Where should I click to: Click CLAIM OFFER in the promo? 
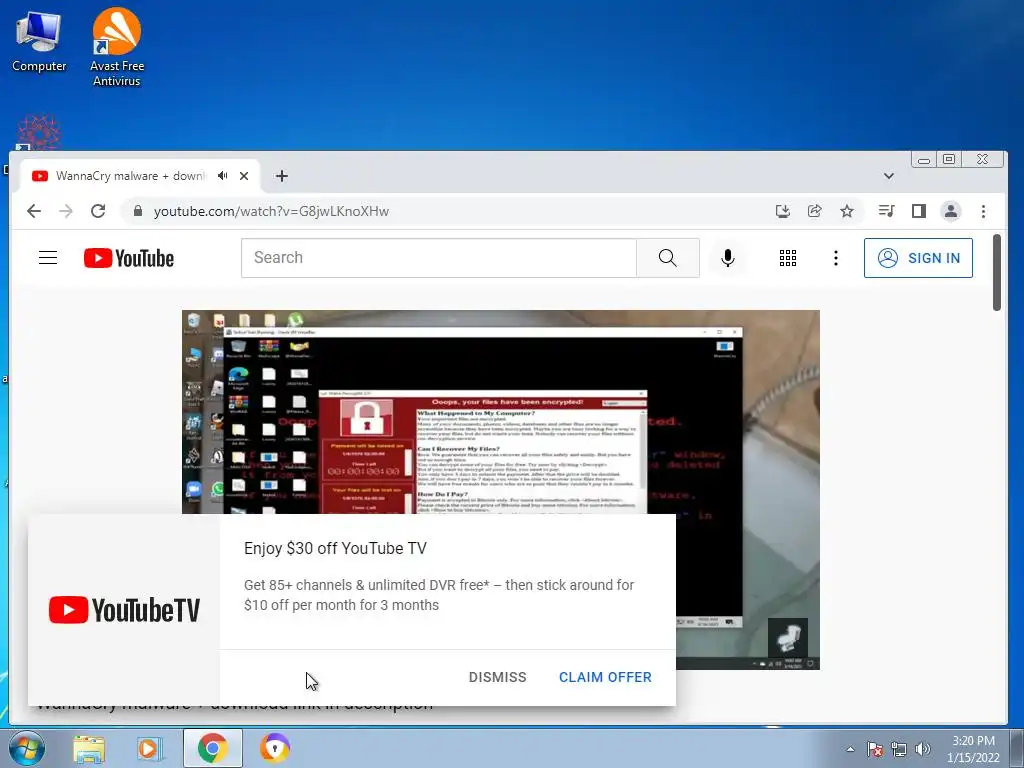(605, 677)
